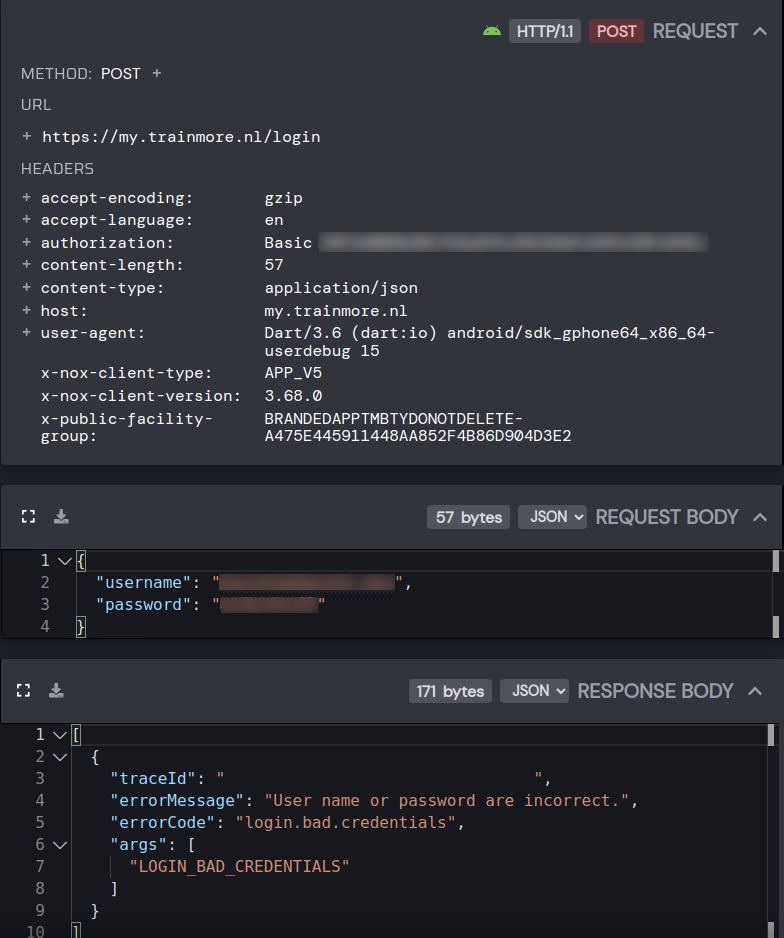Image resolution: width=784 pixels, height=938 pixels.
Task: Collapse the REQUEST BODY section
Action: (x=759, y=517)
